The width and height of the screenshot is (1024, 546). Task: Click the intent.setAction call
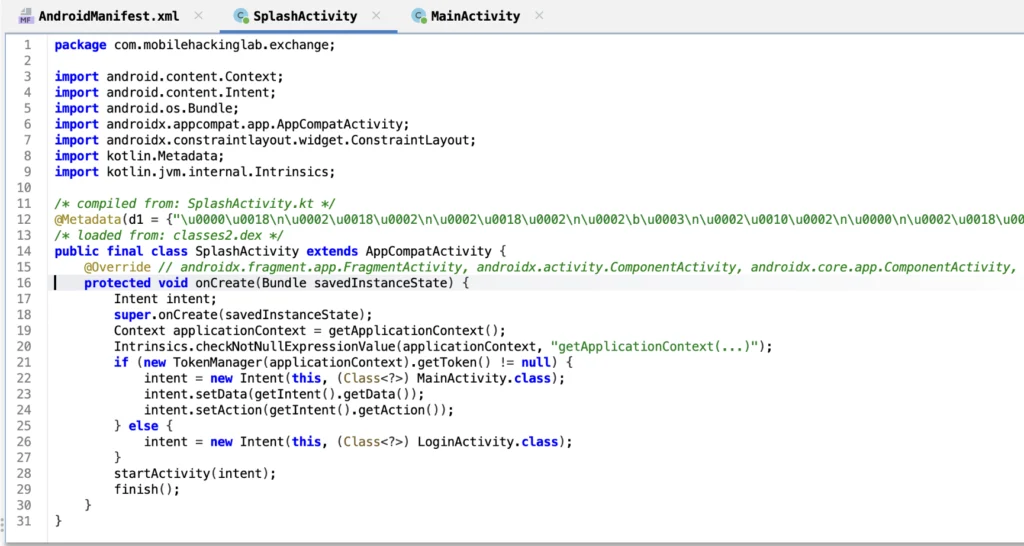[298, 411]
